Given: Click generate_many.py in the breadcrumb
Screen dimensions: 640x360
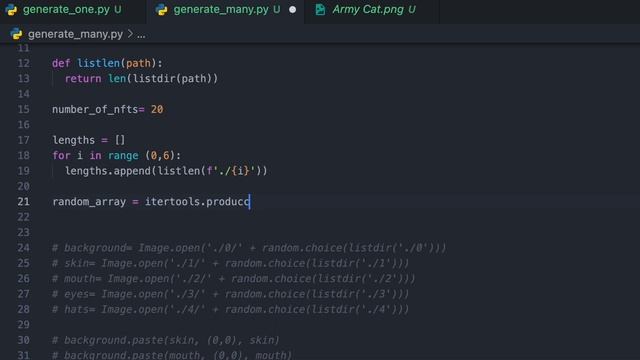Looking at the screenshot, I should coord(75,34).
